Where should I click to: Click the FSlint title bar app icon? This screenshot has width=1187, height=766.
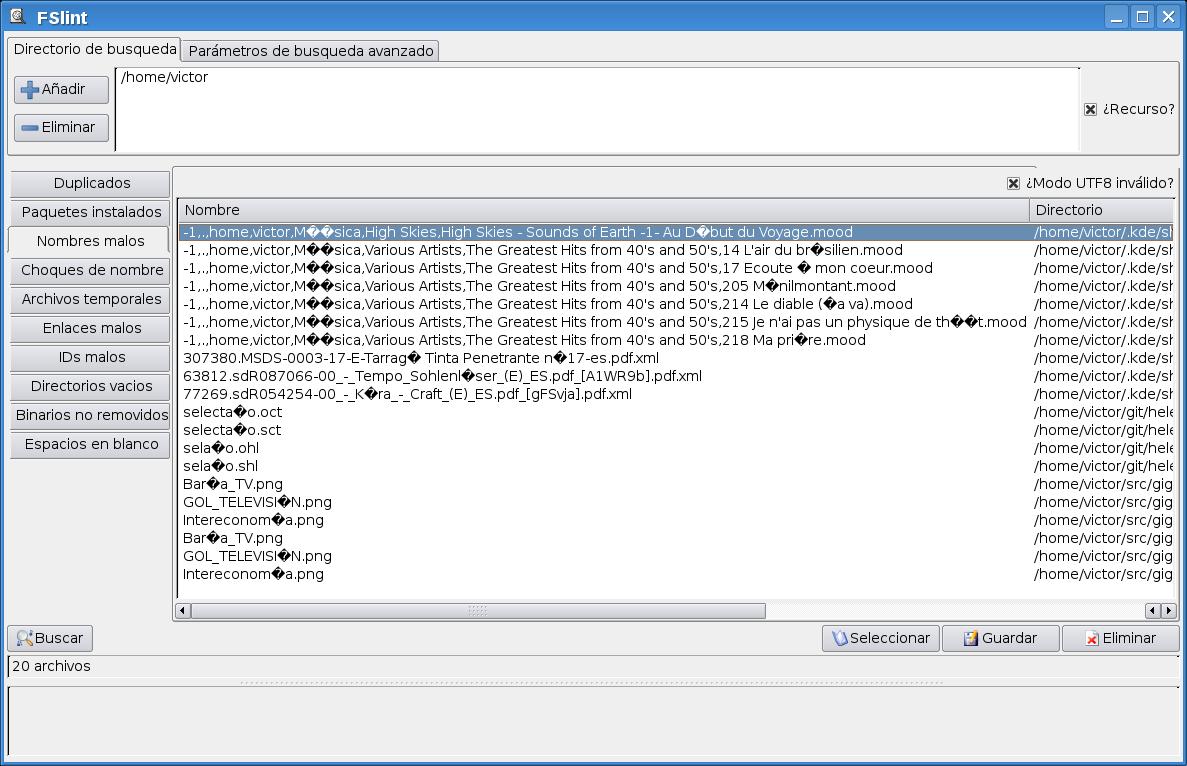(17, 16)
